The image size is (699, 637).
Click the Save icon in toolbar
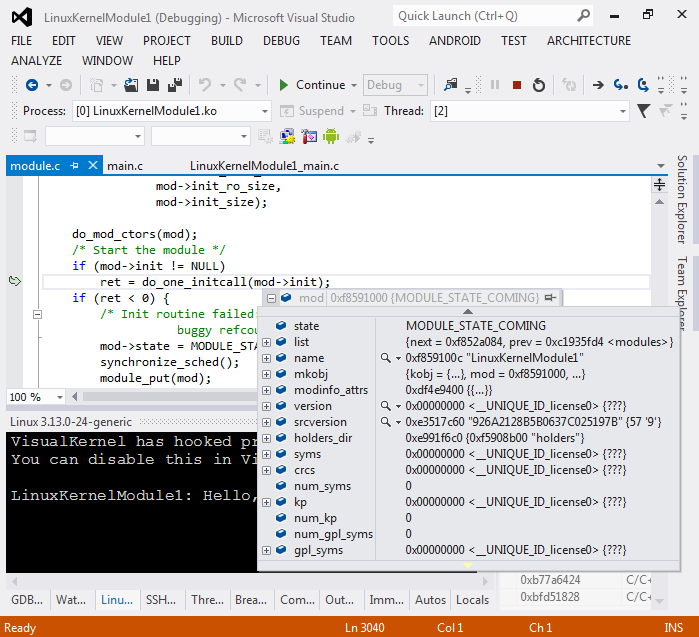pos(153,85)
